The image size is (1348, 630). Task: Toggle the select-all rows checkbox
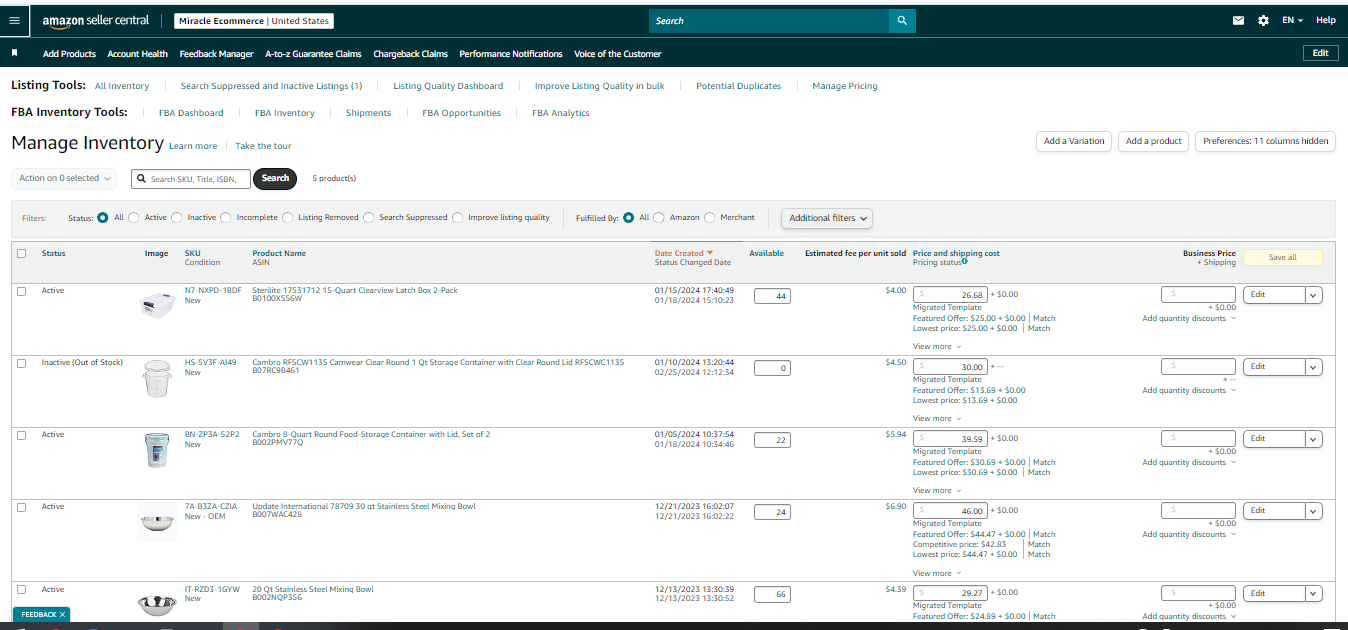click(x=22, y=253)
